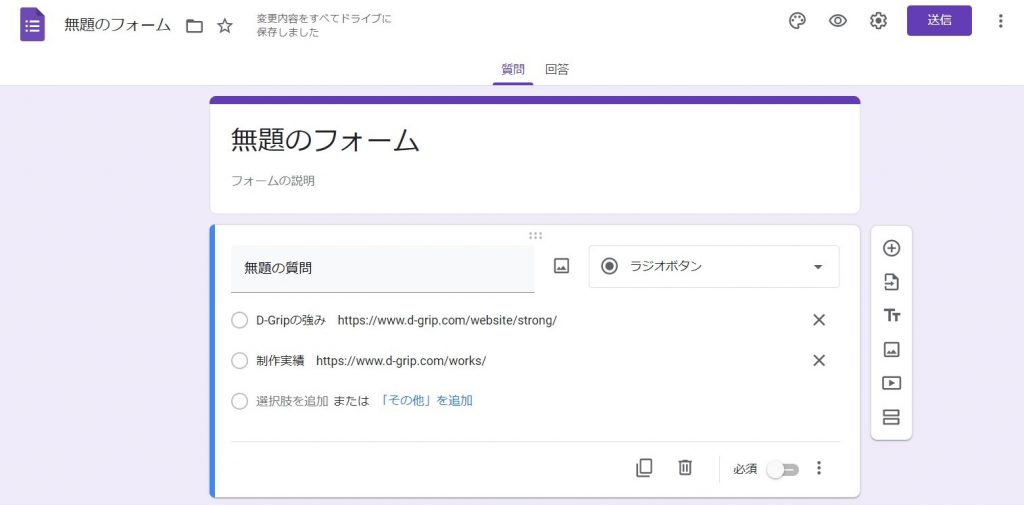
Task: Remove the 制作実績 option
Action: (x=819, y=361)
